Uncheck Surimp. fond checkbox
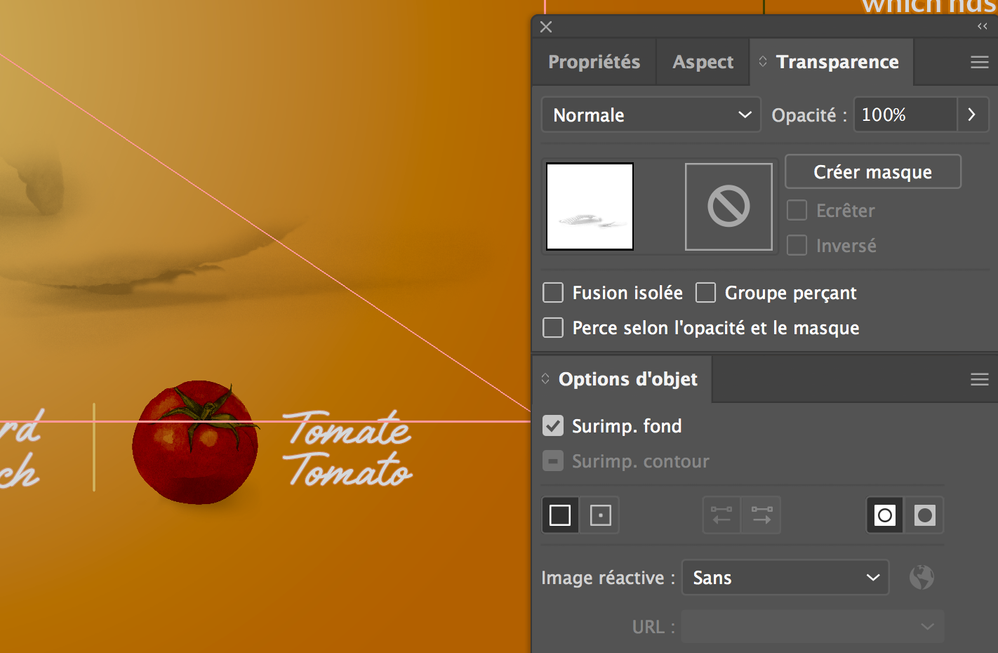998x653 pixels. 553,426
